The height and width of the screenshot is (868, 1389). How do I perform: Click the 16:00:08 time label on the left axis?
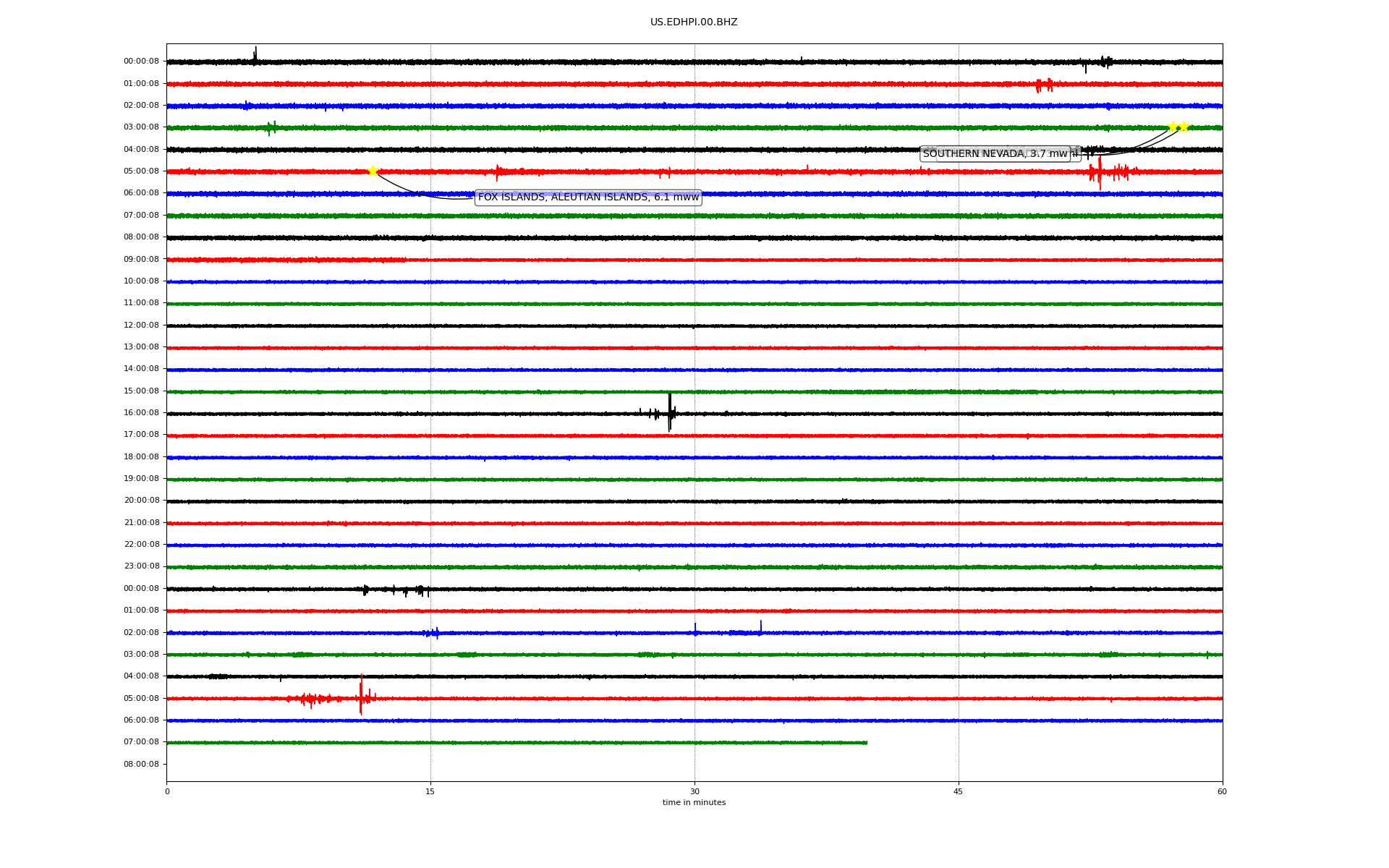[x=141, y=413]
